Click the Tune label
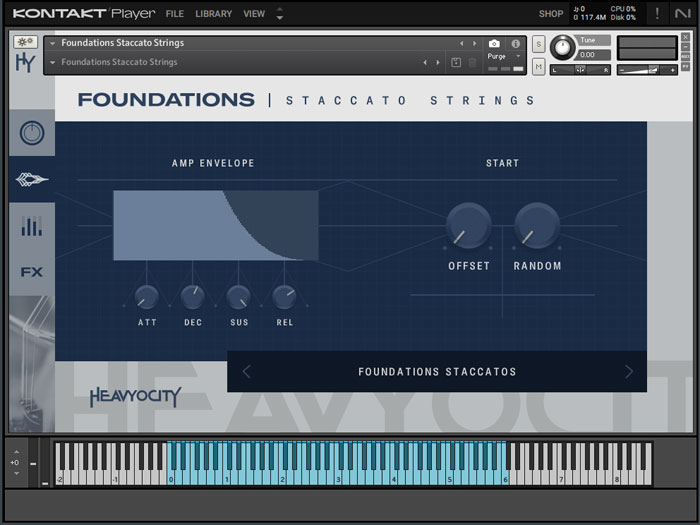 [x=588, y=40]
